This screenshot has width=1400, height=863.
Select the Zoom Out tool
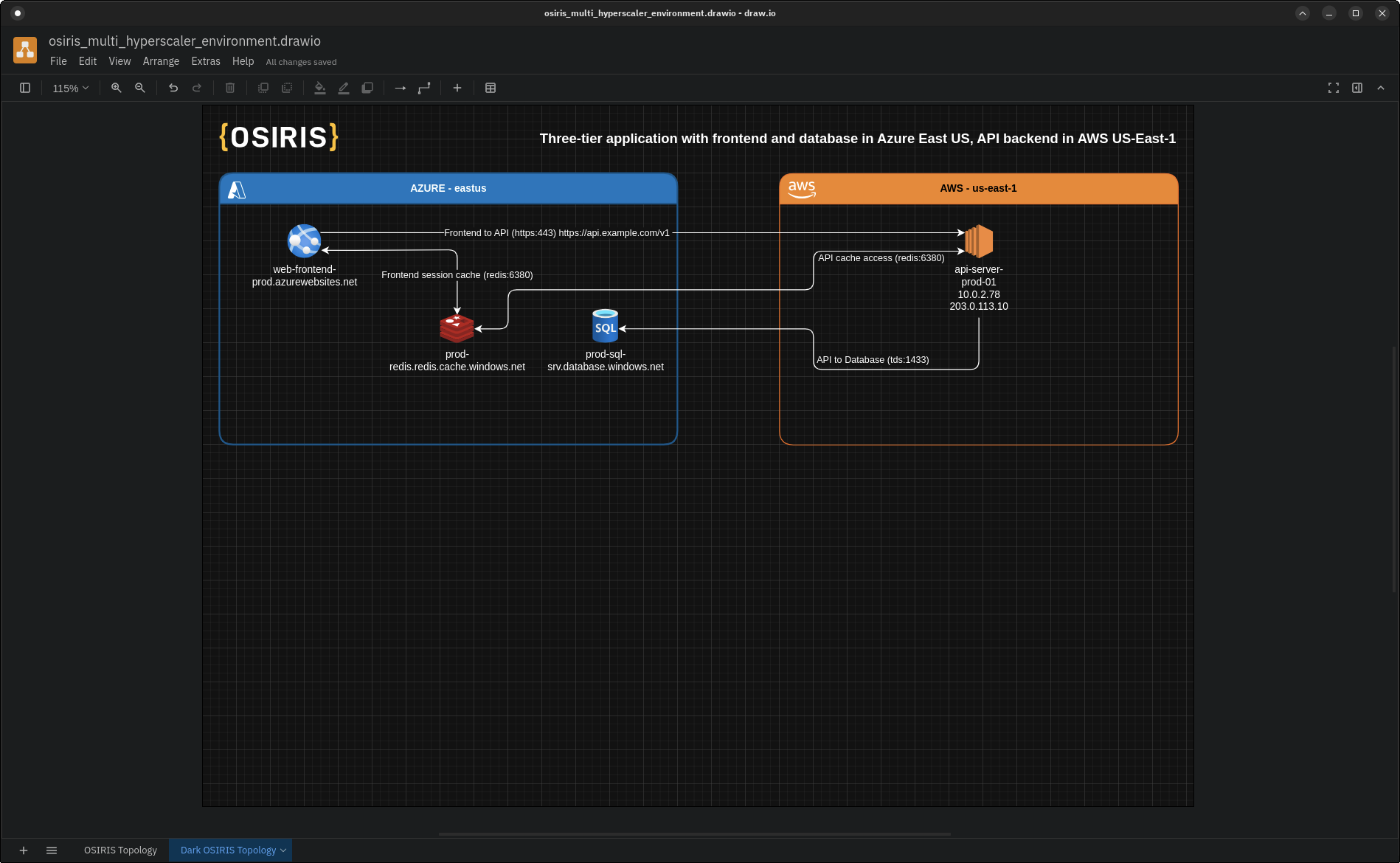pyautogui.click(x=139, y=88)
